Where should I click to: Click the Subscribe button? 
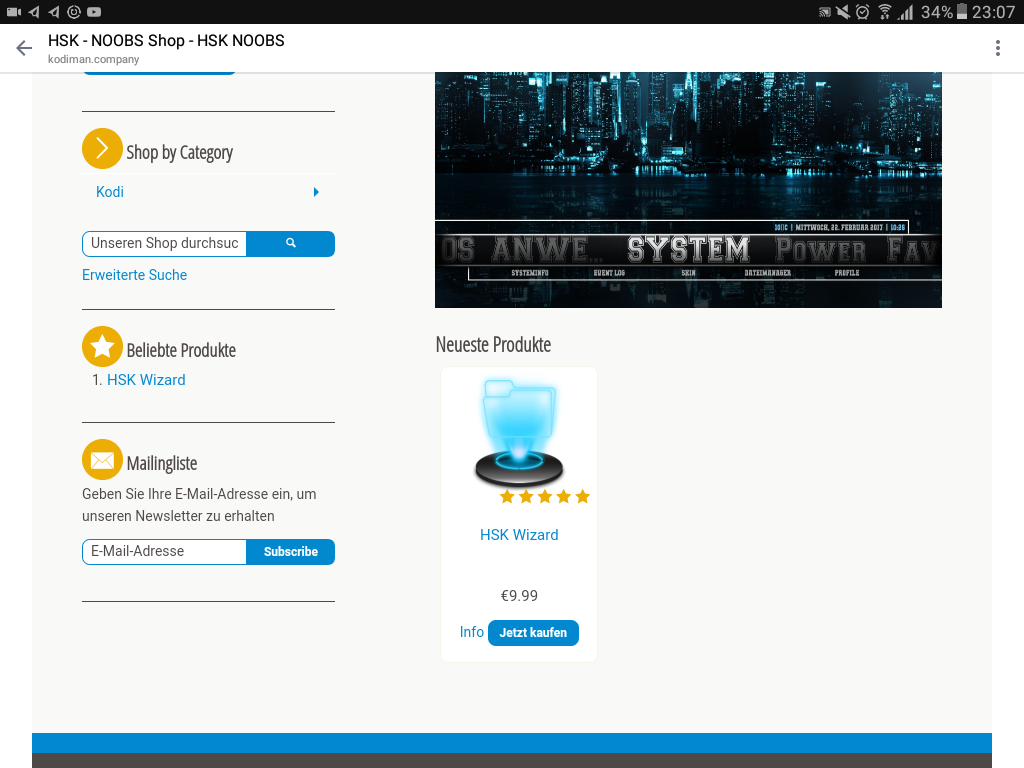tap(291, 552)
